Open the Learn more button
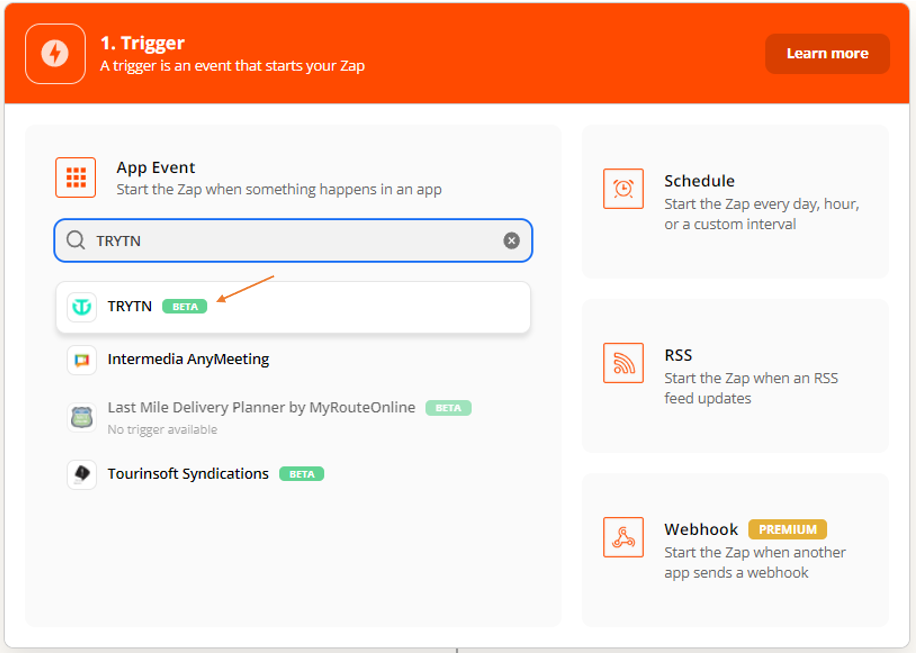 click(827, 53)
